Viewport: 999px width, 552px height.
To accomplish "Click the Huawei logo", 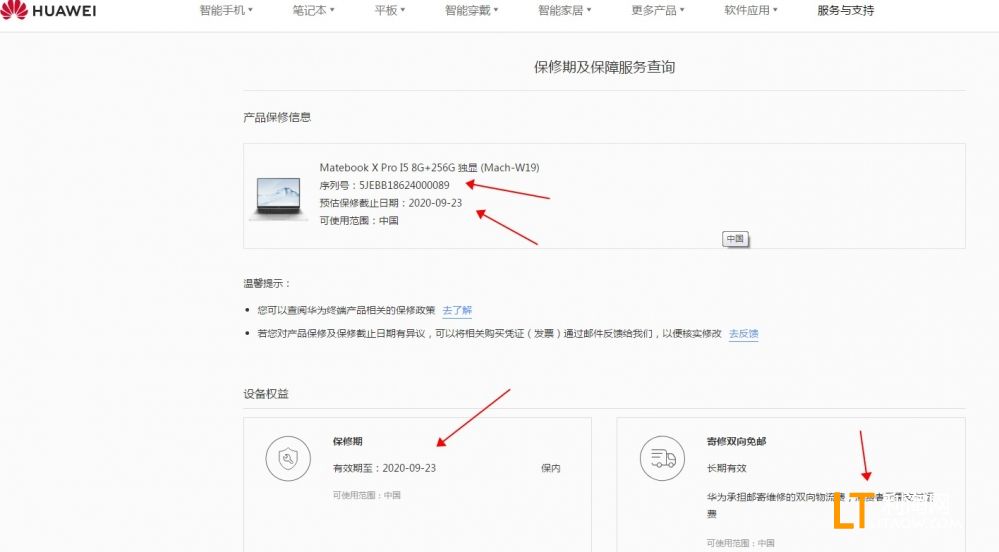I will pos(48,10).
